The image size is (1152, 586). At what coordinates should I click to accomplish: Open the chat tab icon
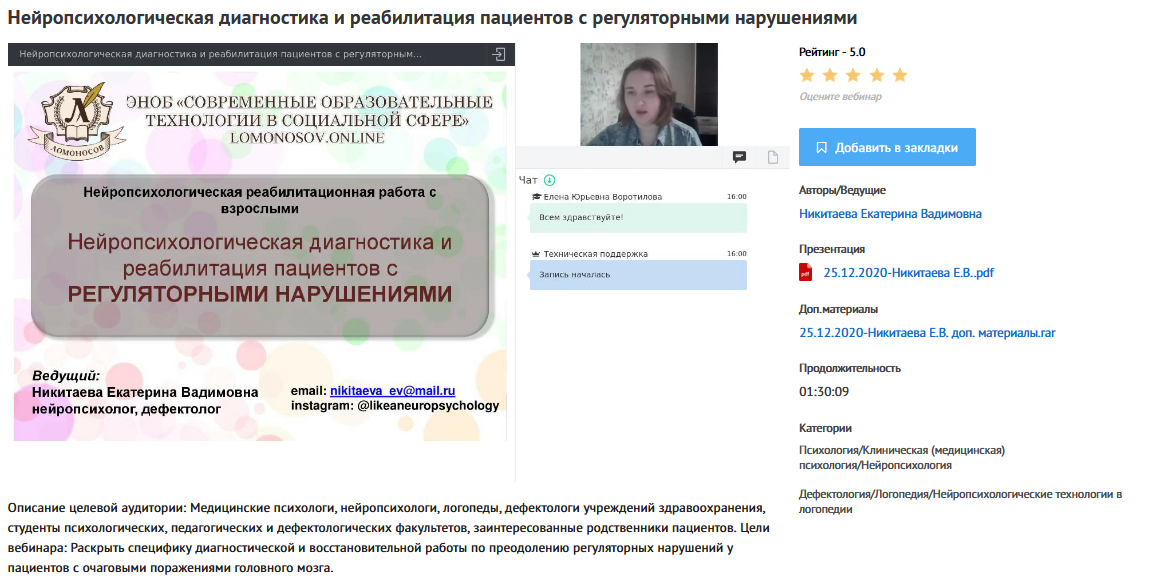[x=739, y=157]
